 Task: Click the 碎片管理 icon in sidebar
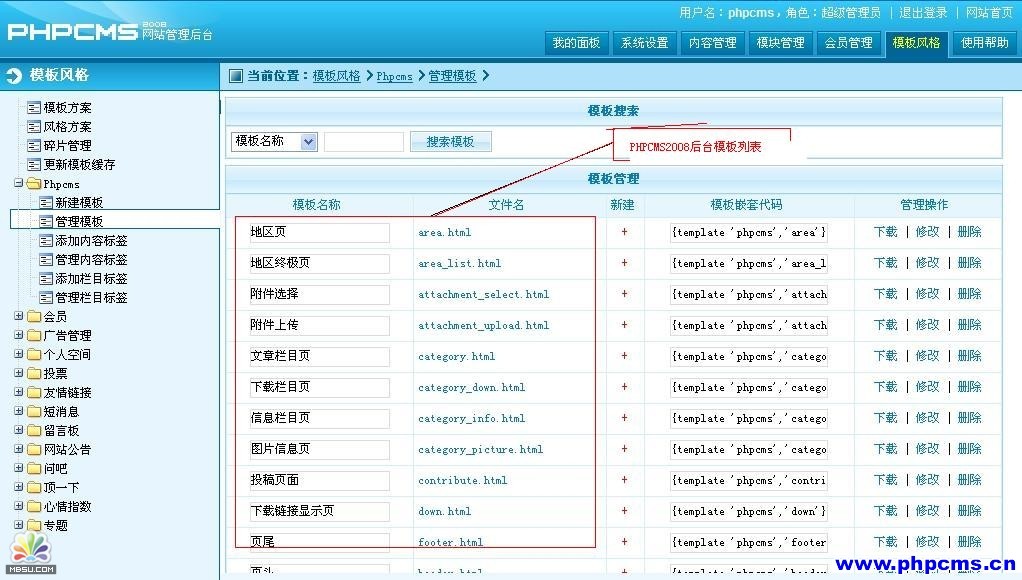[x=34, y=146]
